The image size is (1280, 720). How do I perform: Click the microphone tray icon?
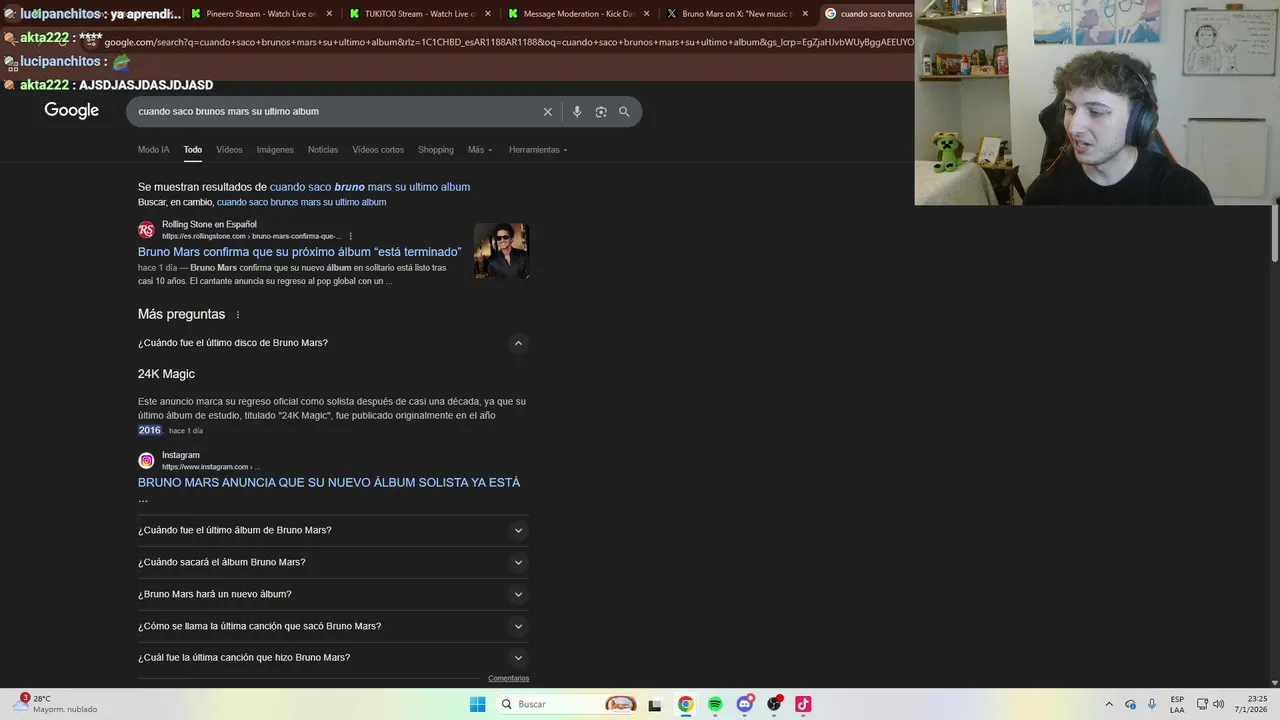[x=1152, y=704]
